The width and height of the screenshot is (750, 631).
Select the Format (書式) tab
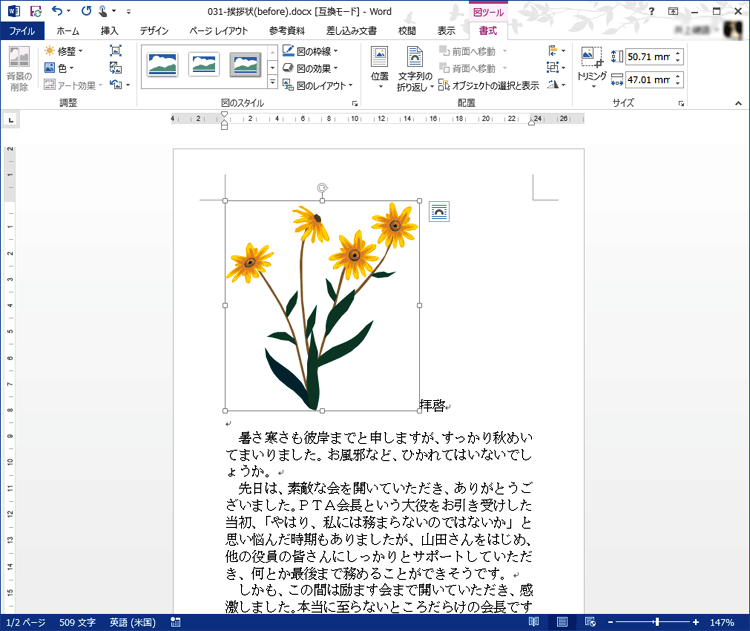point(488,31)
